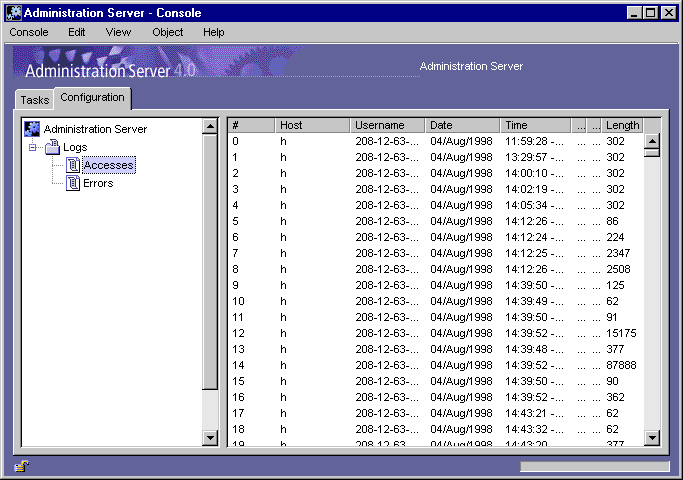This screenshot has width=683, height=480.
Task: Click the length value 15175
Action: point(621,333)
